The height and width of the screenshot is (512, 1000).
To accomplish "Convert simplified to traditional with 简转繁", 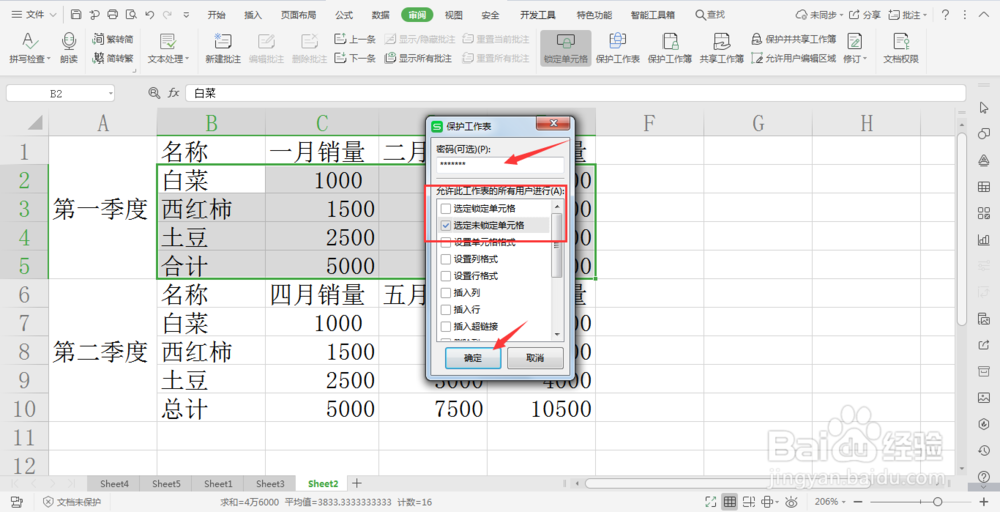I will 113,58.
